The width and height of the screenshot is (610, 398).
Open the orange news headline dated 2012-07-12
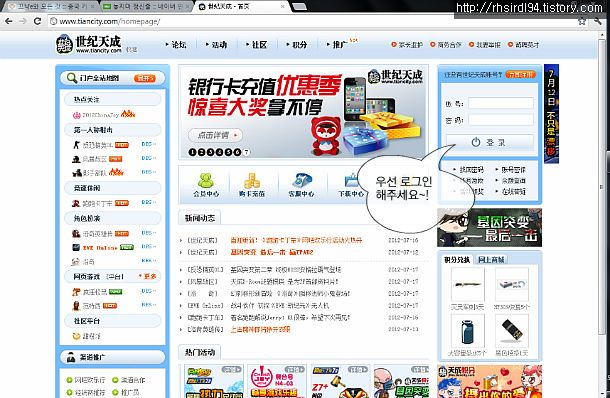tap(272, 252)
